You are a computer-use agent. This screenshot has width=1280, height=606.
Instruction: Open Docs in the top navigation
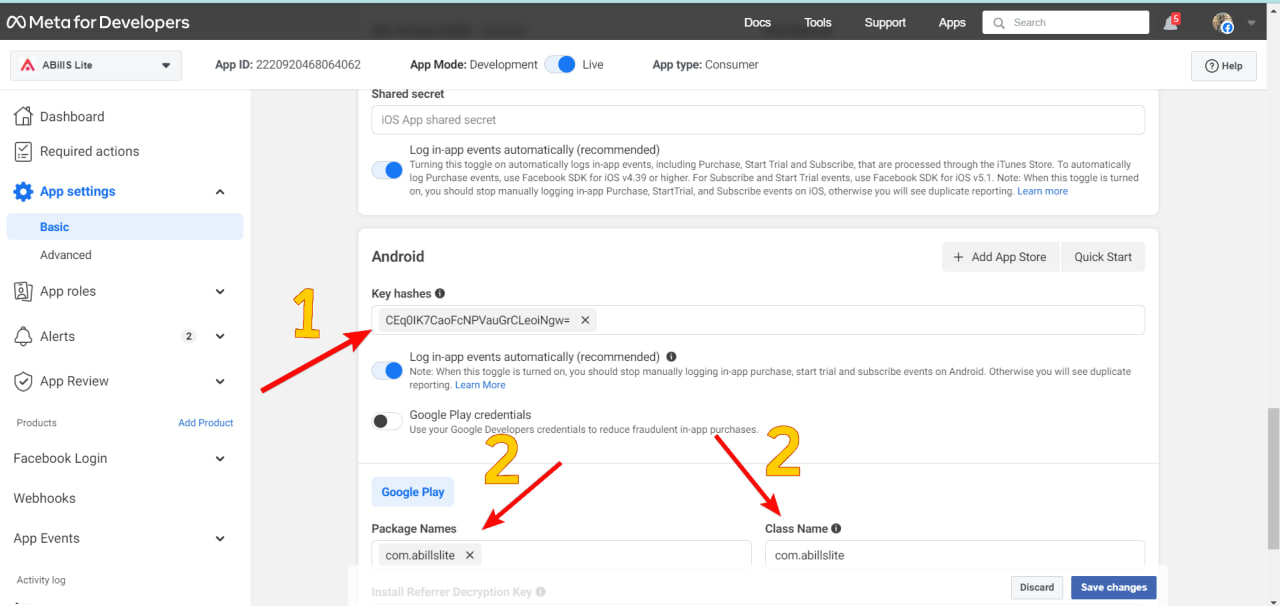point(757,23)
